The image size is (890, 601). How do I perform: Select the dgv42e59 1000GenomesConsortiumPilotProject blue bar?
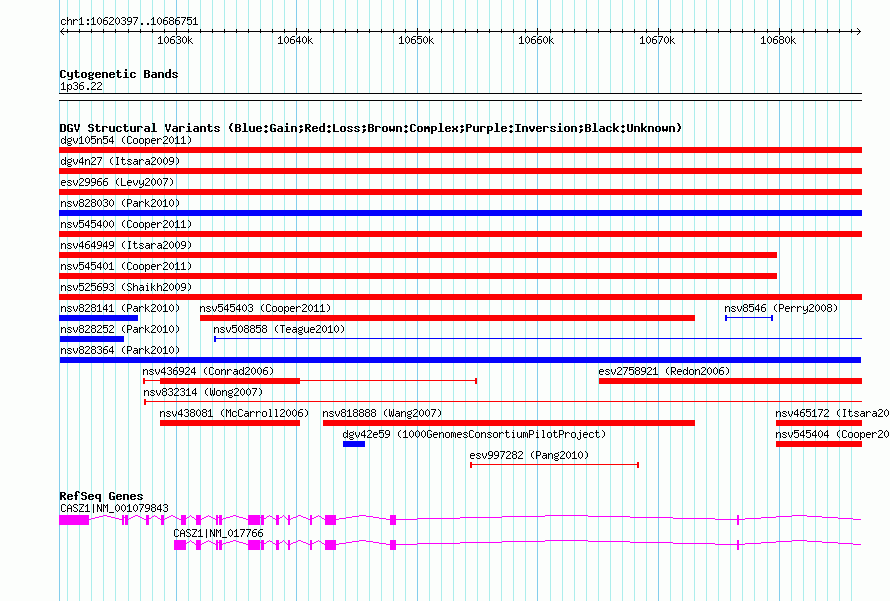pos(354,444)
